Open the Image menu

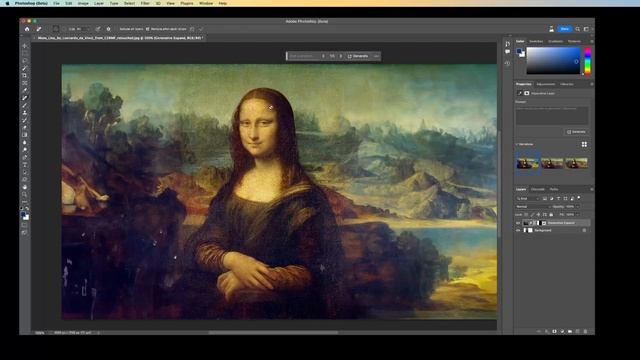tap(83, 3)
